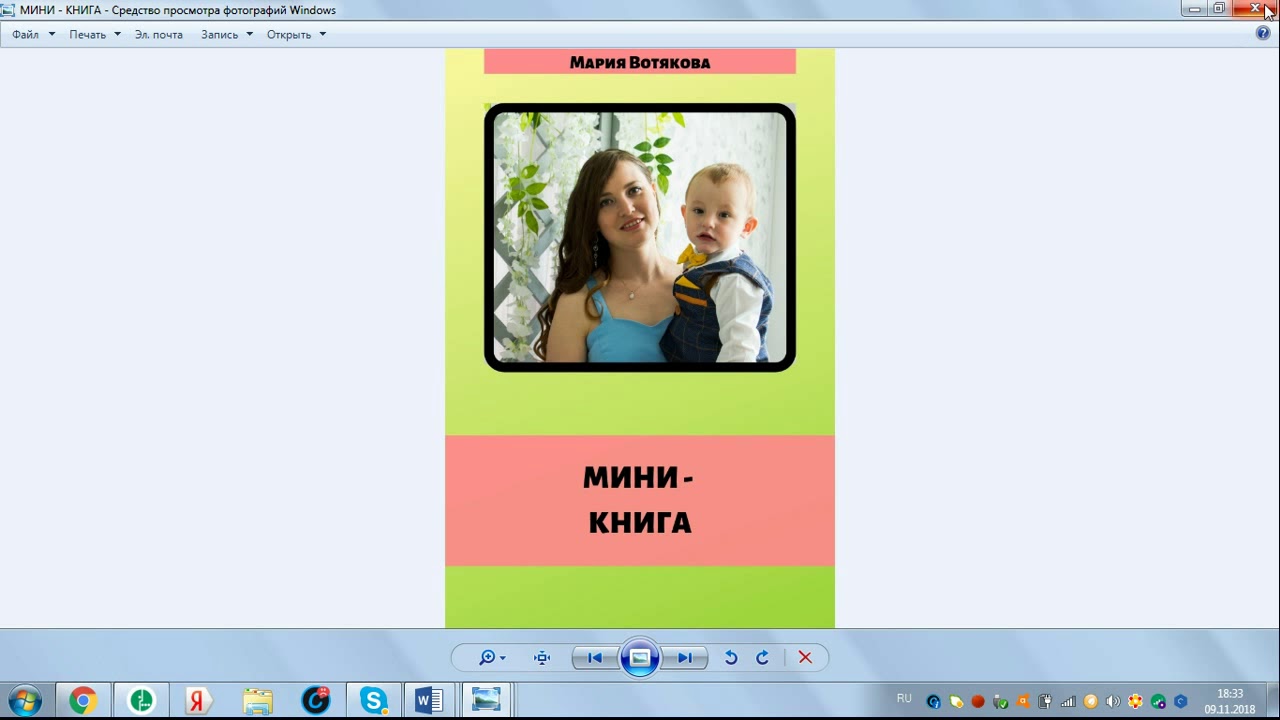The image size is (1280, 720).
Task: Click the orange round tray icon
Action: [1091, 701]
